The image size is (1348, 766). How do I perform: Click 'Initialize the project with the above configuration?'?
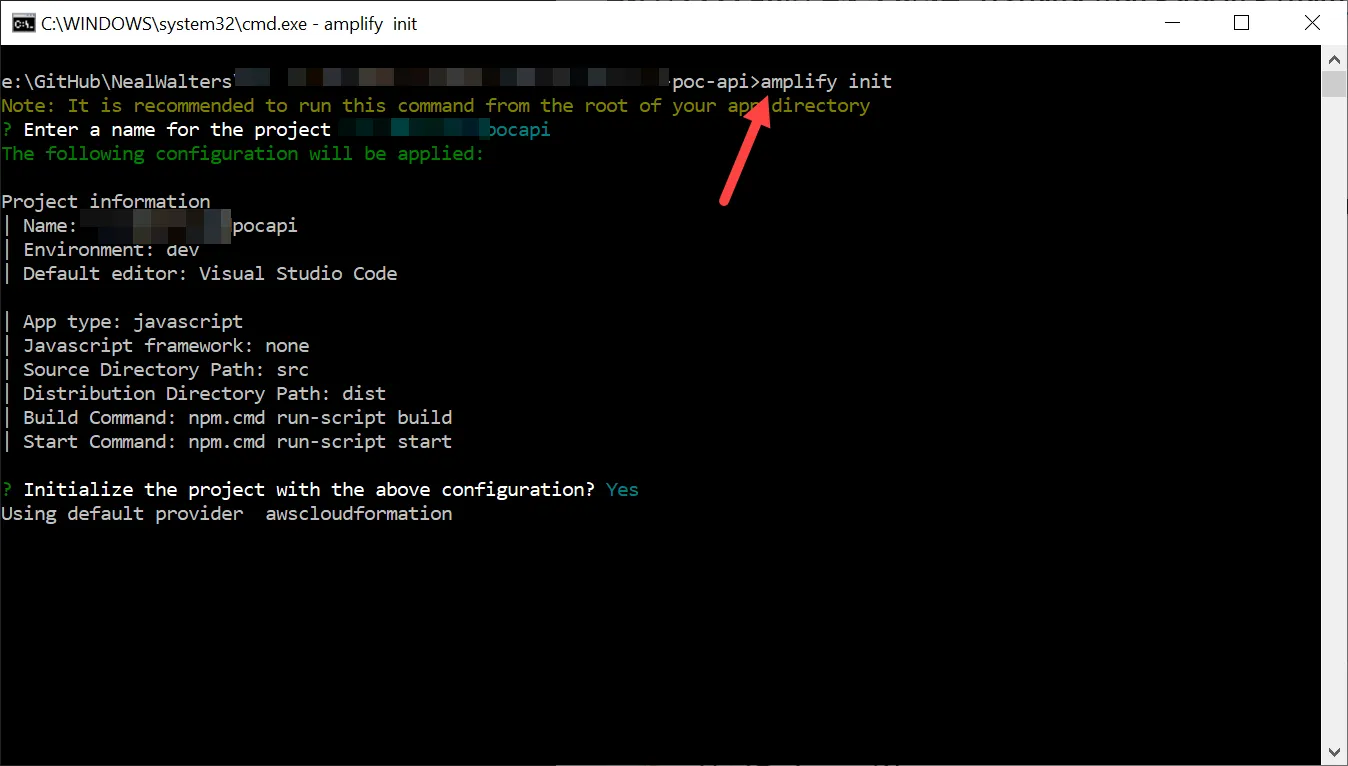309,490
